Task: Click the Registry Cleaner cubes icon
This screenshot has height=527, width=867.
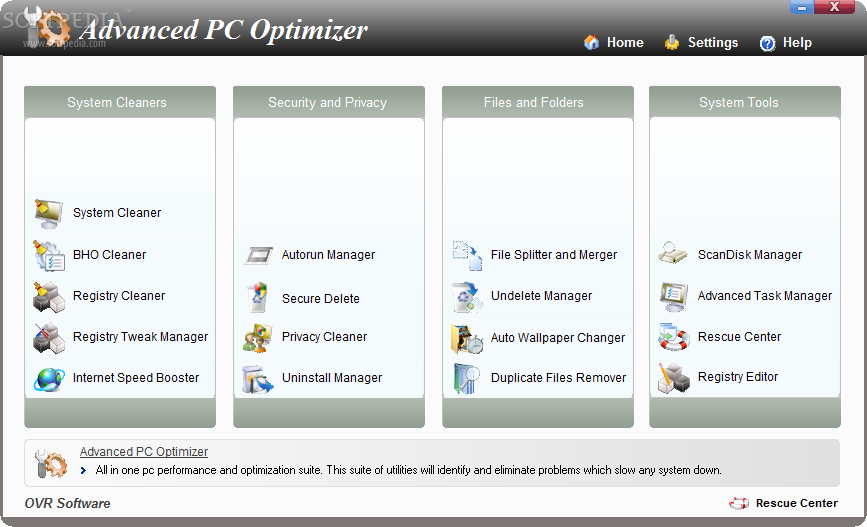Action: (x=49, y=296)
